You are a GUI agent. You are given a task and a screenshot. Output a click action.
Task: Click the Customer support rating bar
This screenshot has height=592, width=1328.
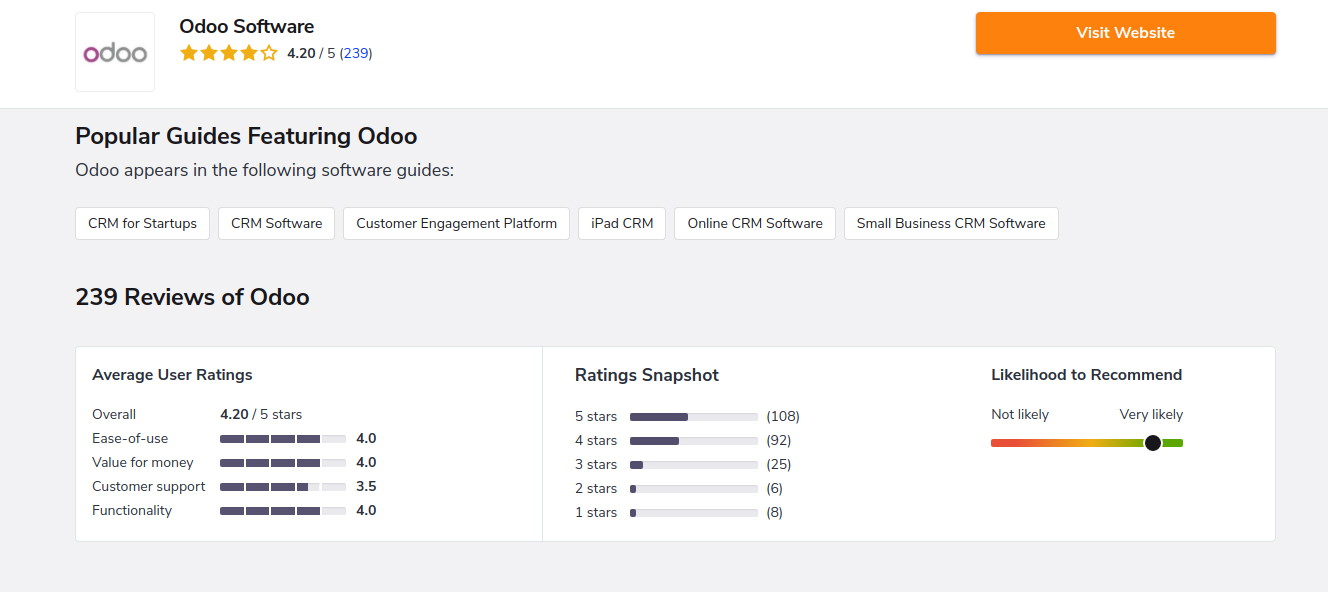(283, 486)
